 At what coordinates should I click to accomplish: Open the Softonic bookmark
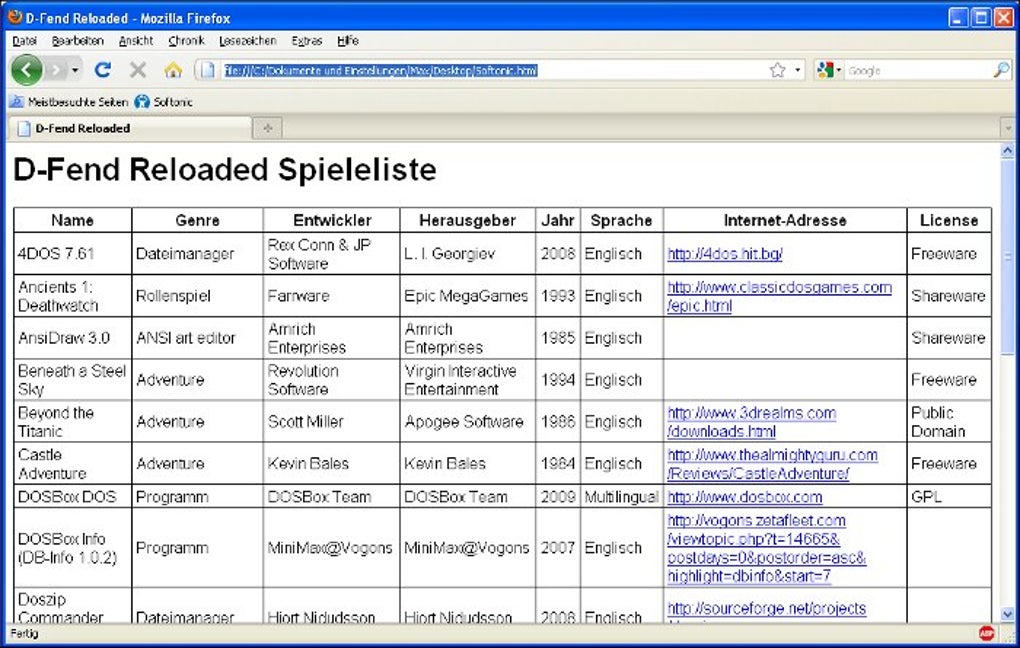[164, 101]
